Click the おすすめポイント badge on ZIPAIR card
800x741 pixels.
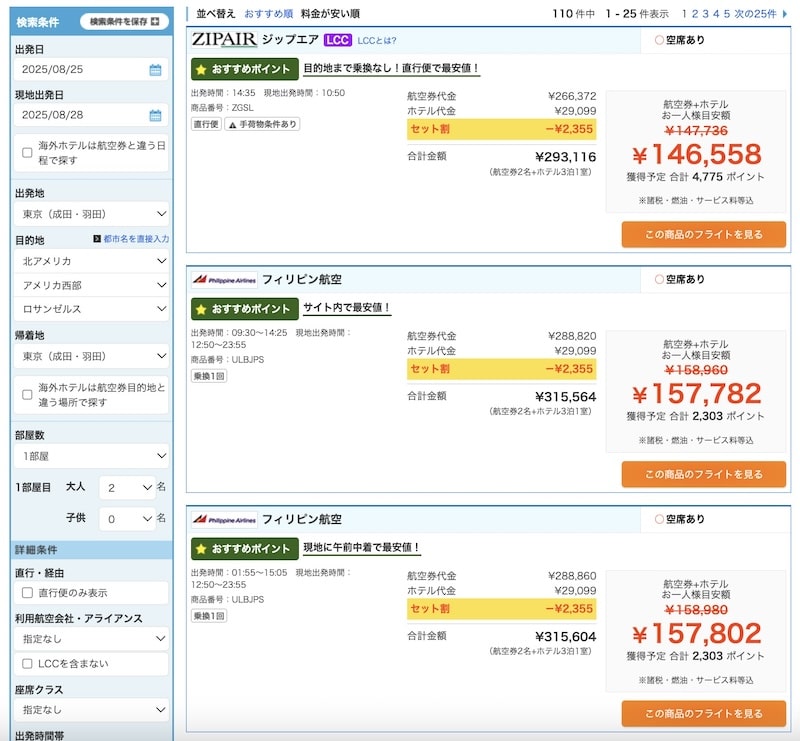[245, 69]
